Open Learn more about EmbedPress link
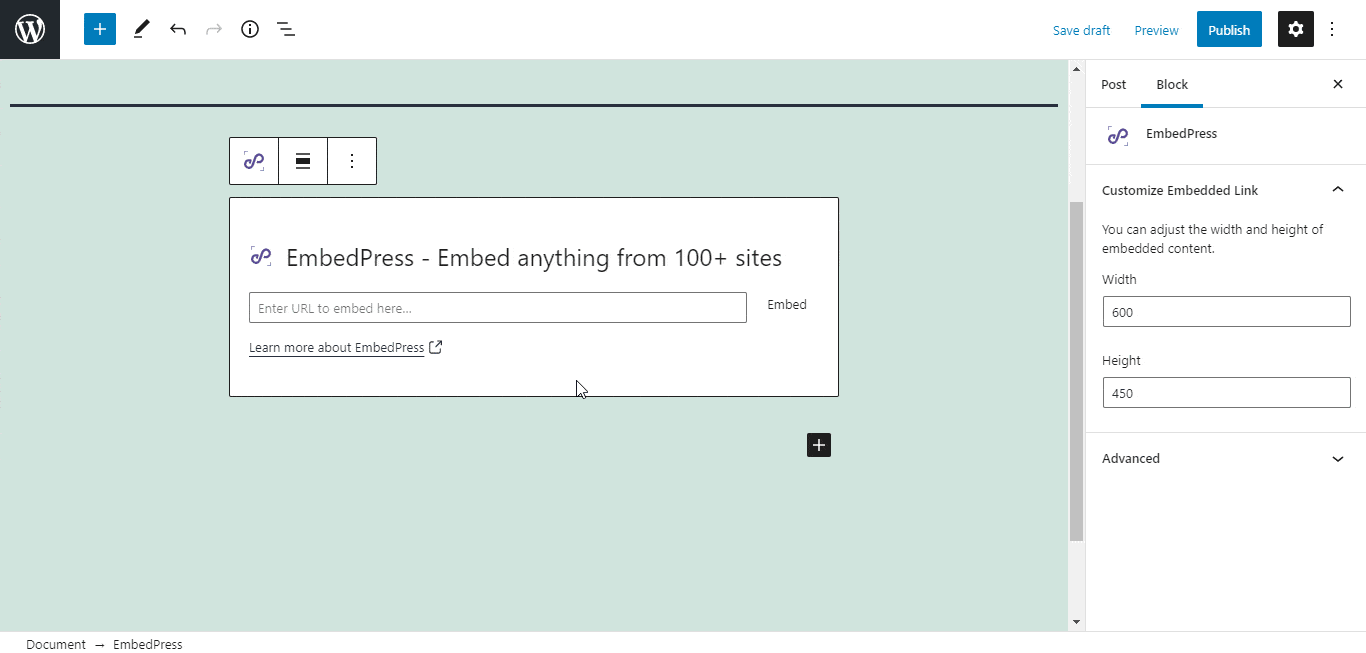 pos(338,347)
